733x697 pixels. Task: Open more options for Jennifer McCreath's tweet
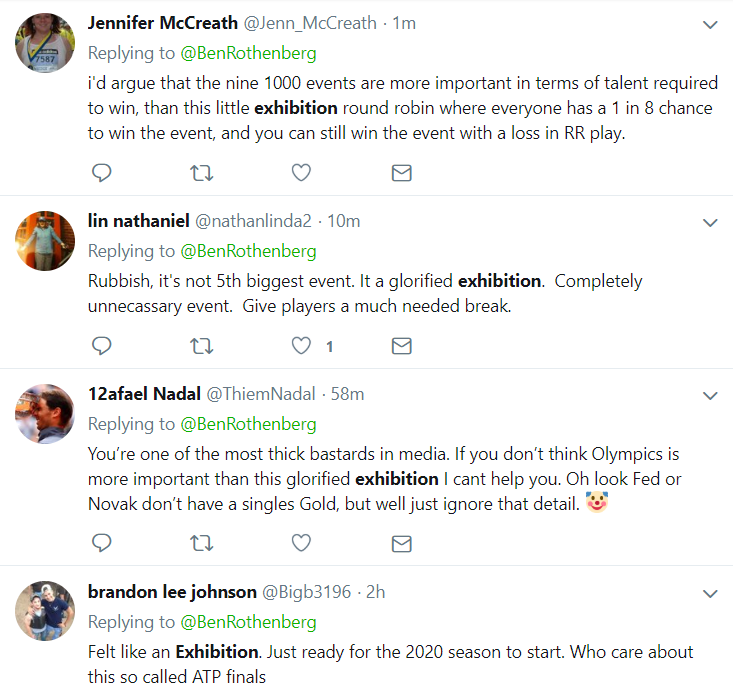(x=709, y=24)
